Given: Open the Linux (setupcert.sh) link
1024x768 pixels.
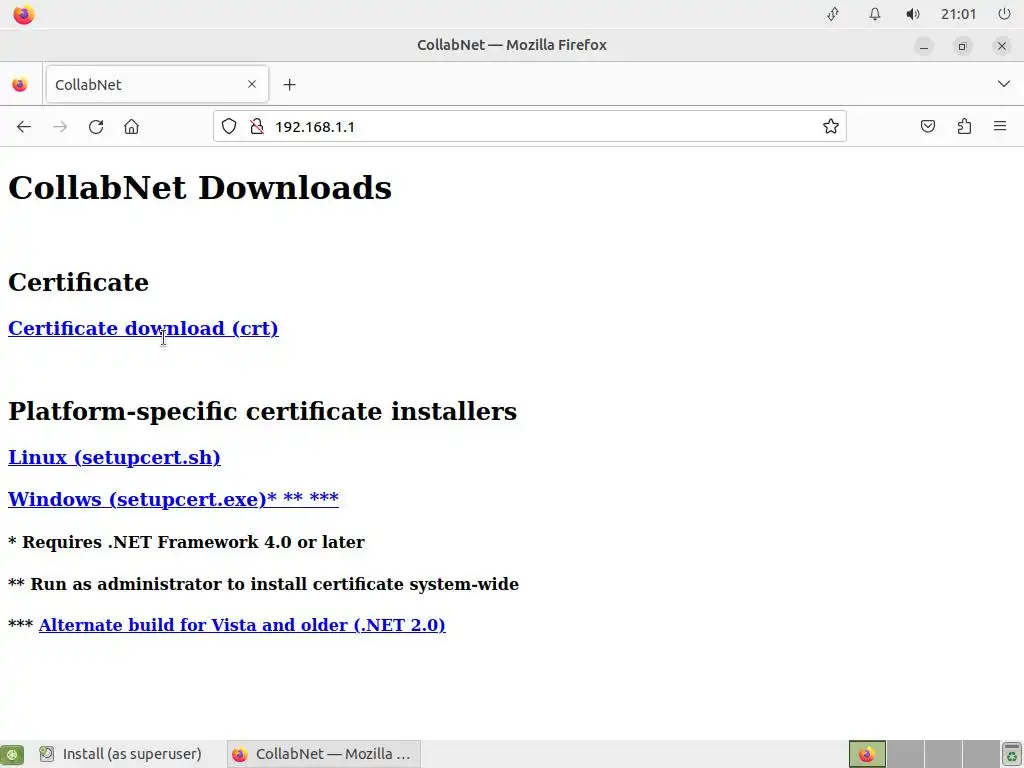Looking at the screenshot, I should coord(114,457).
